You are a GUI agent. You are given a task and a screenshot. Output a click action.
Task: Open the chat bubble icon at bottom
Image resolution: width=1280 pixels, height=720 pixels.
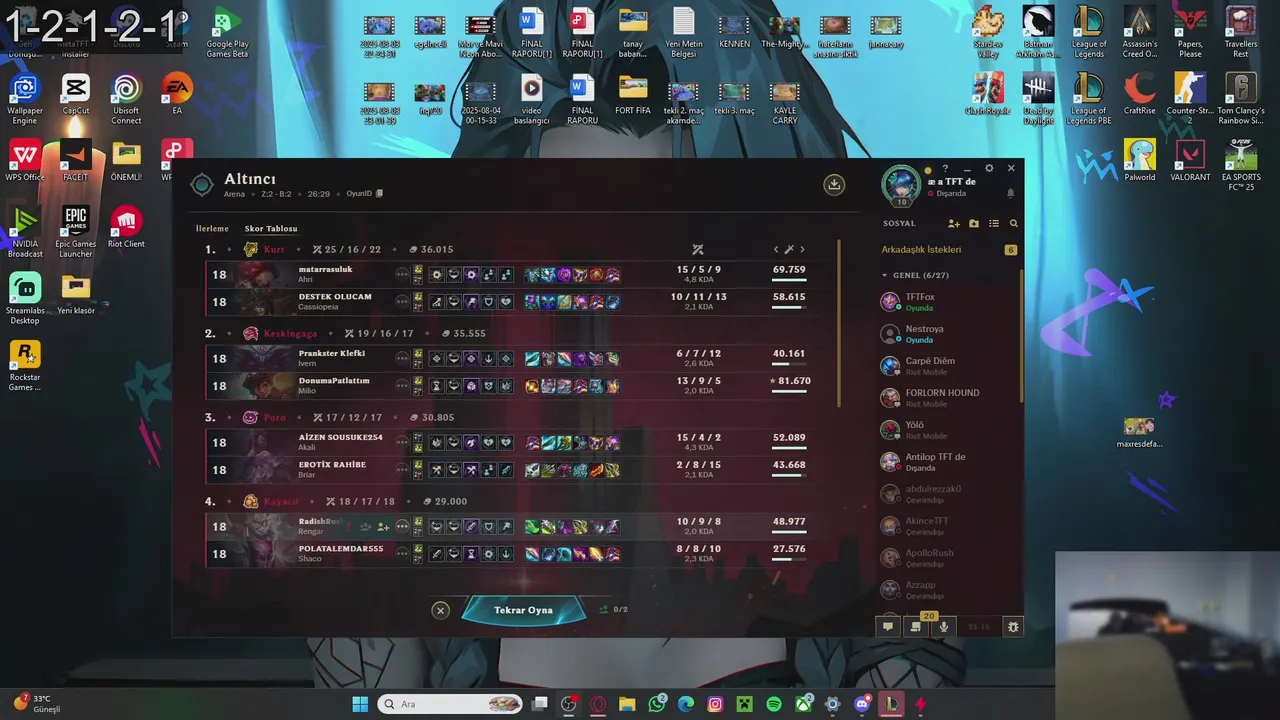point(887,627)
